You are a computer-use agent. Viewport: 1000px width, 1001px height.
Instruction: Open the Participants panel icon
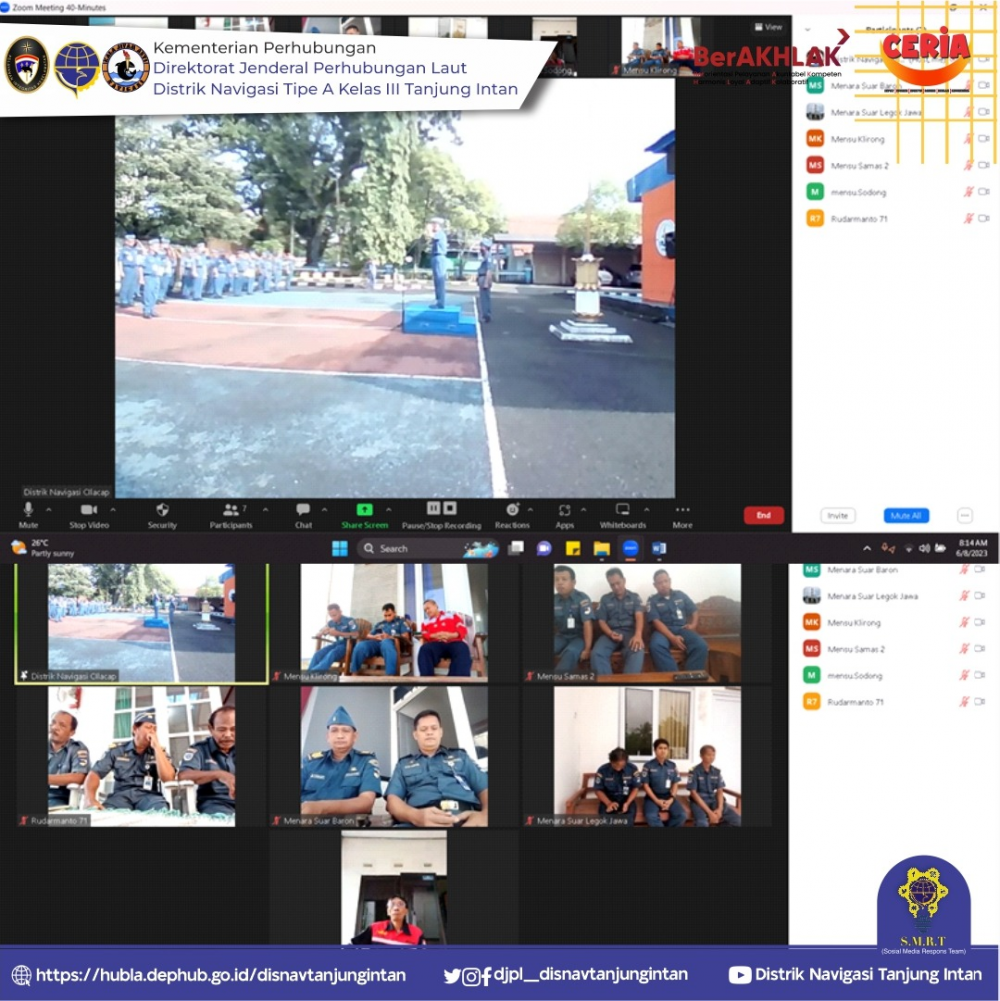[x=231, y=509]
